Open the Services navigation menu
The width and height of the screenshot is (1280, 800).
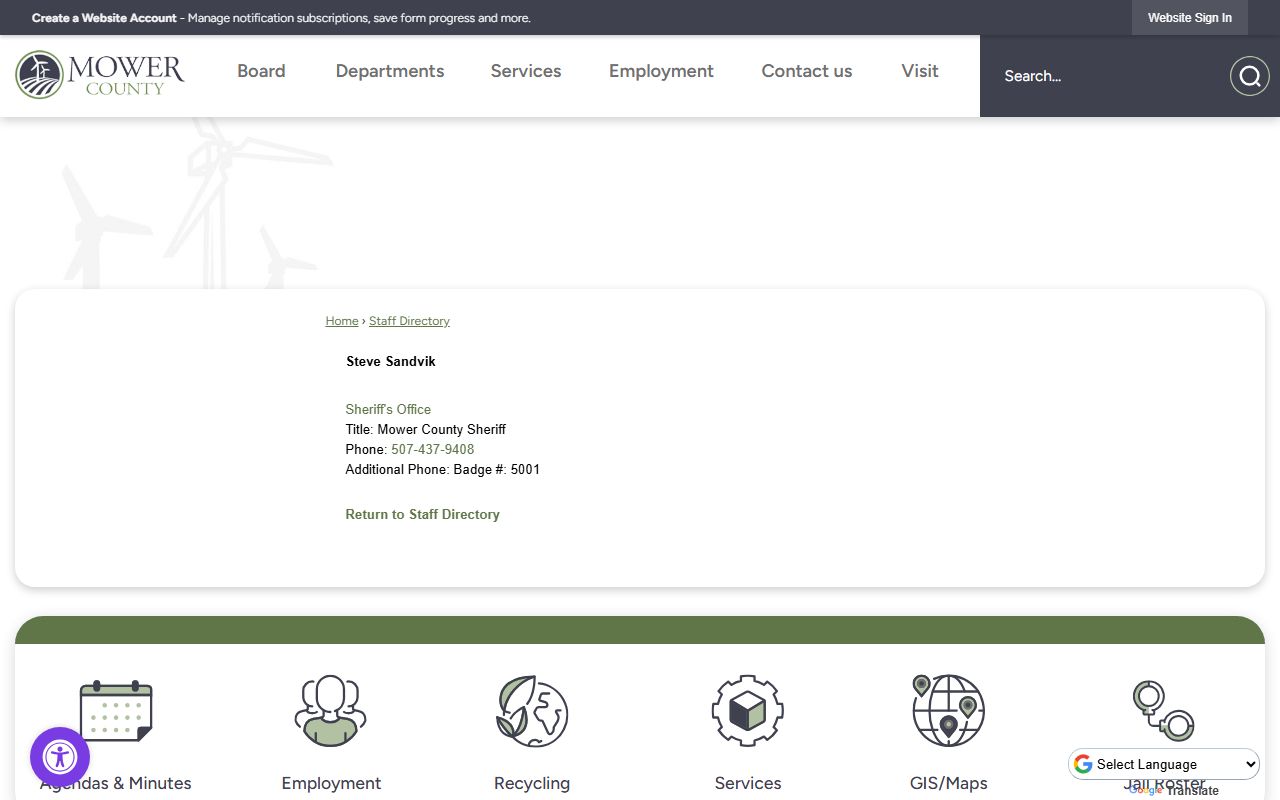point(526,71)
